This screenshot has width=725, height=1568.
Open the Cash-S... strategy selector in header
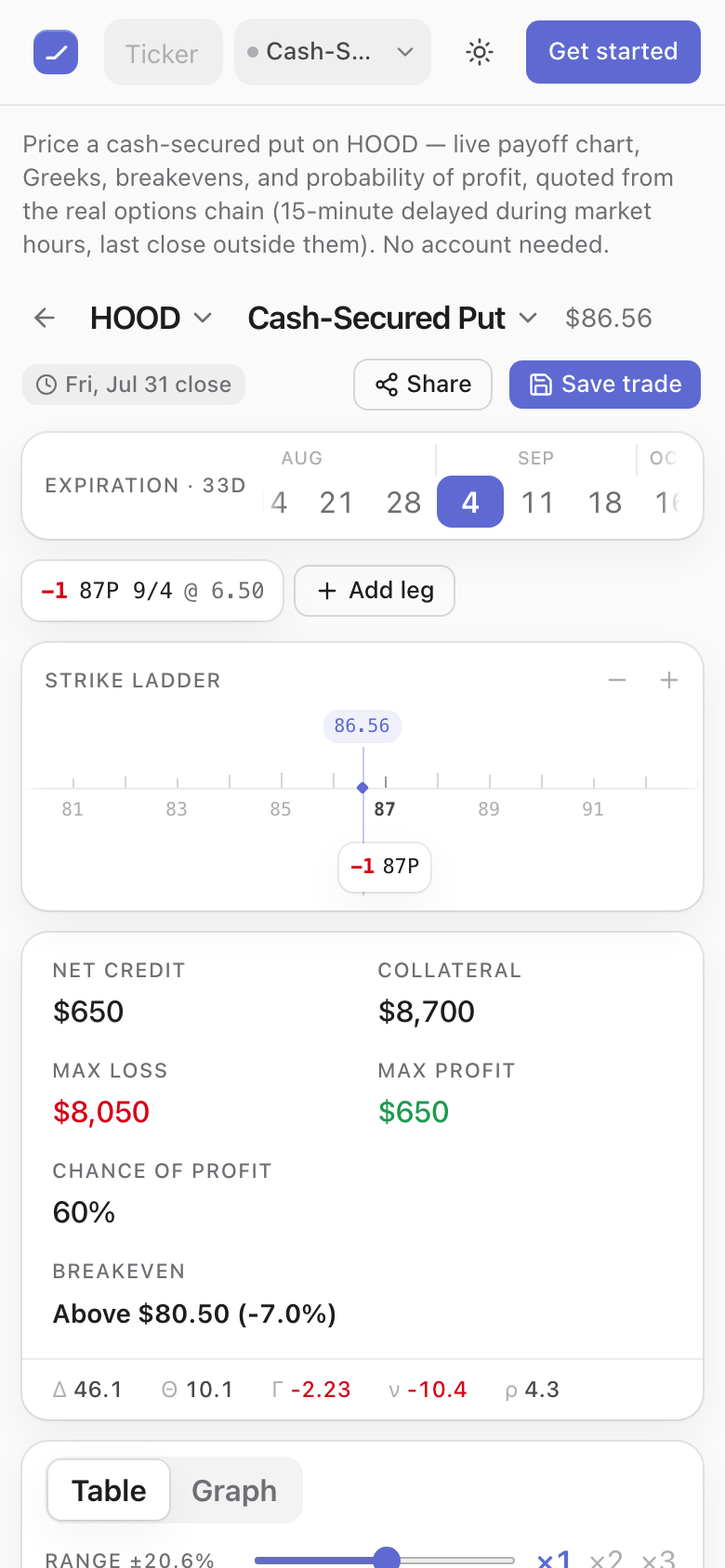click(333, 52)
